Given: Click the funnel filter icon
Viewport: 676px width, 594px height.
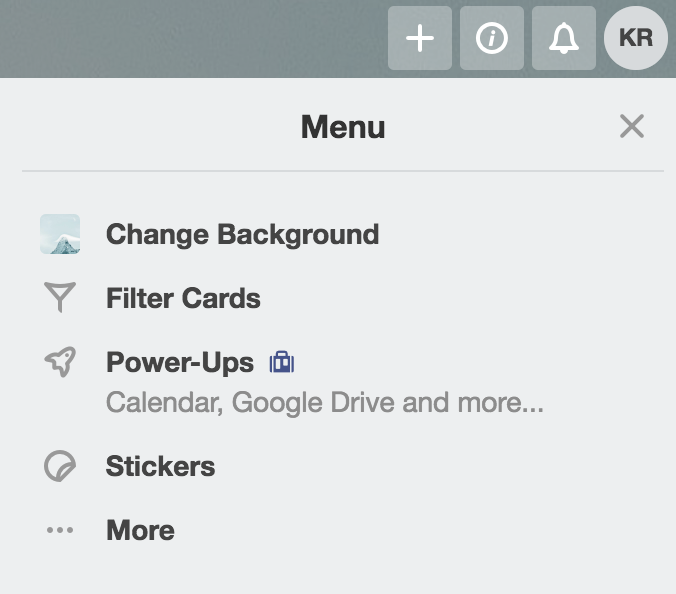Looking at the screenshot, I should (60, 297).
